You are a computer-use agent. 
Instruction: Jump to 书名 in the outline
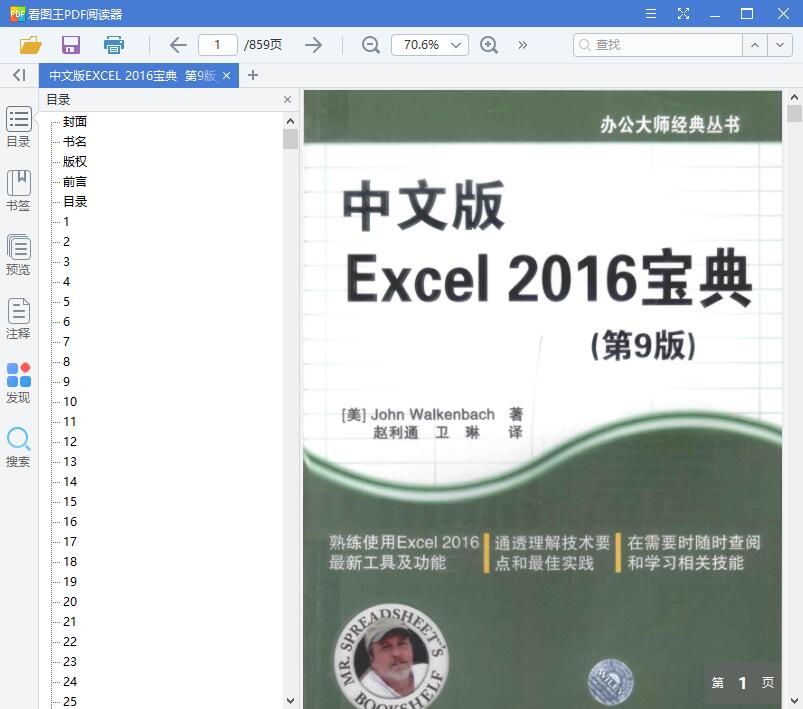click(75, 142)
